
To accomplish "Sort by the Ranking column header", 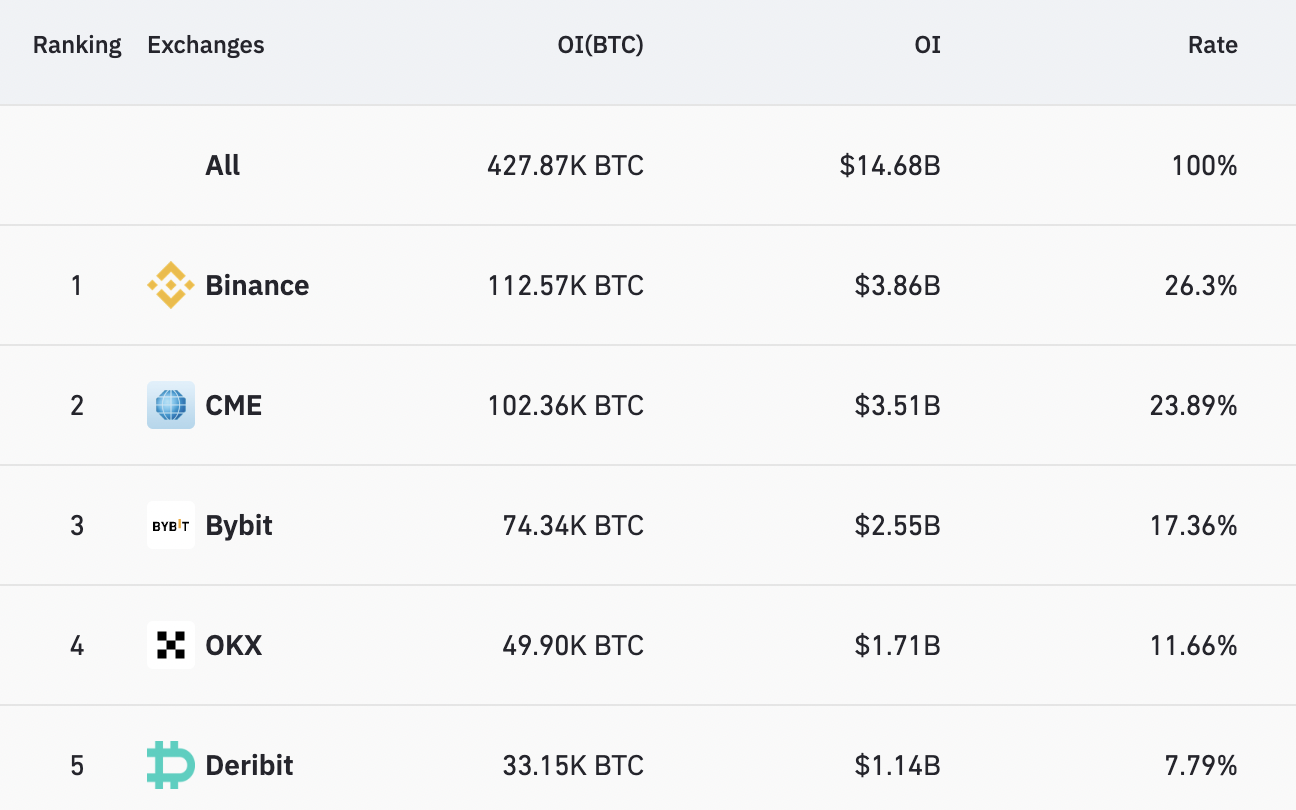I will click(x=77, y=45).
